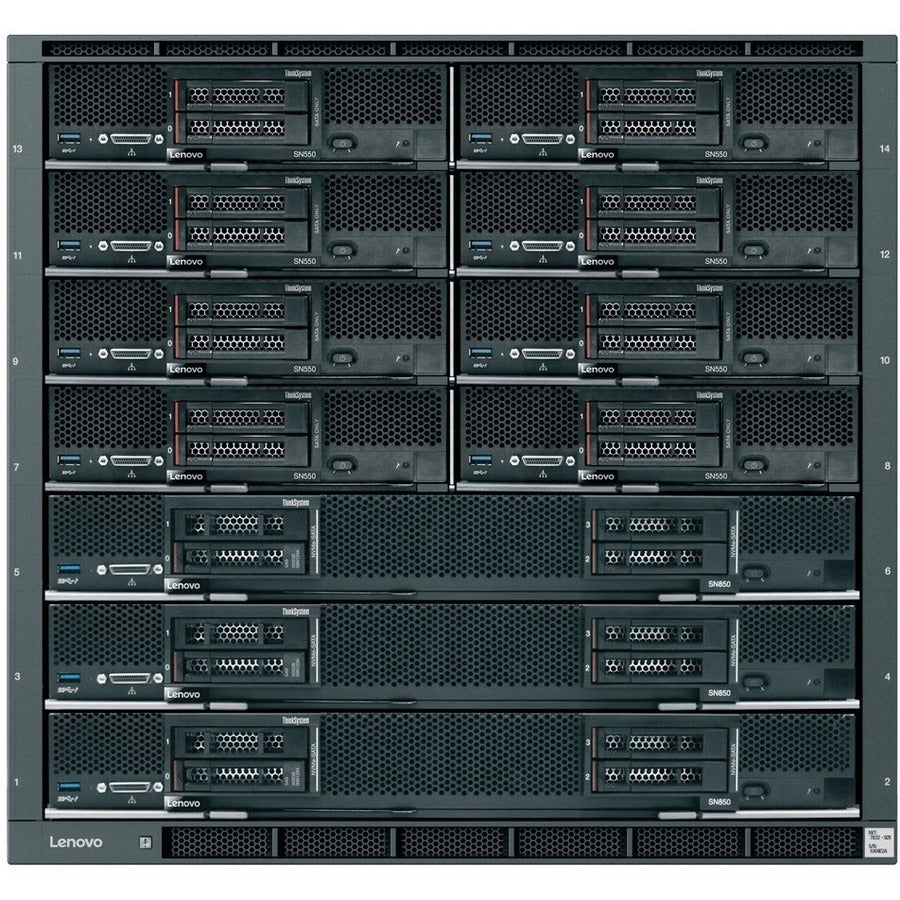Viewport: 900px width, 900px height.
Task: Click the warning LED beside bay 8 power button
Action: (809, 464)
